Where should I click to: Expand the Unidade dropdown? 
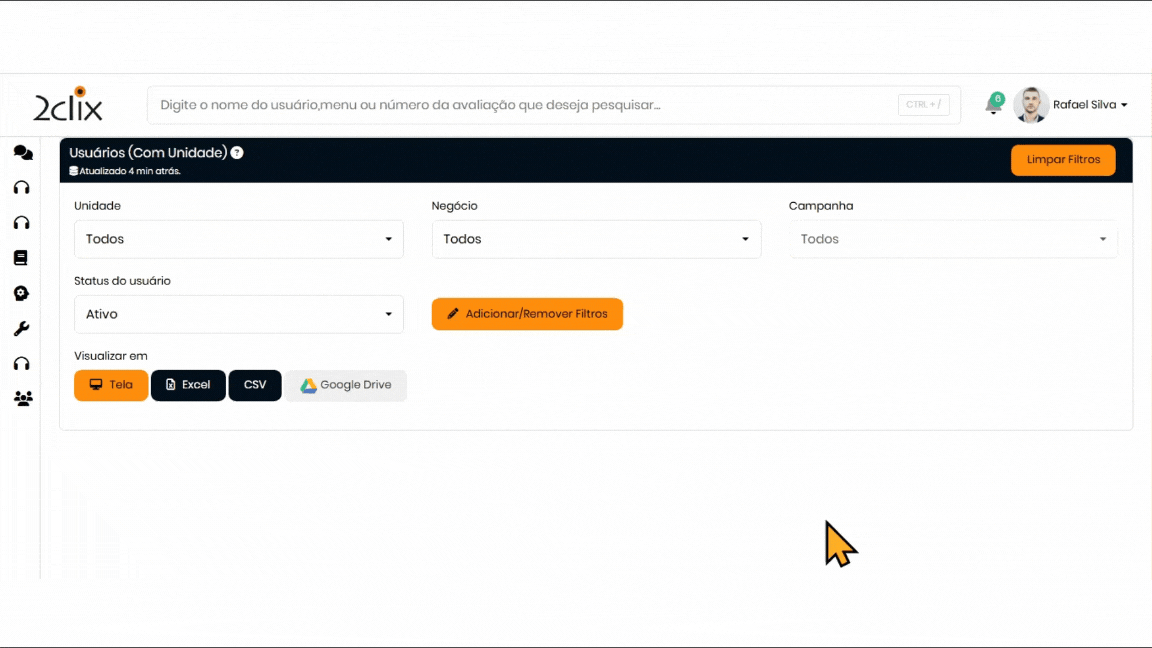point(238,239)
